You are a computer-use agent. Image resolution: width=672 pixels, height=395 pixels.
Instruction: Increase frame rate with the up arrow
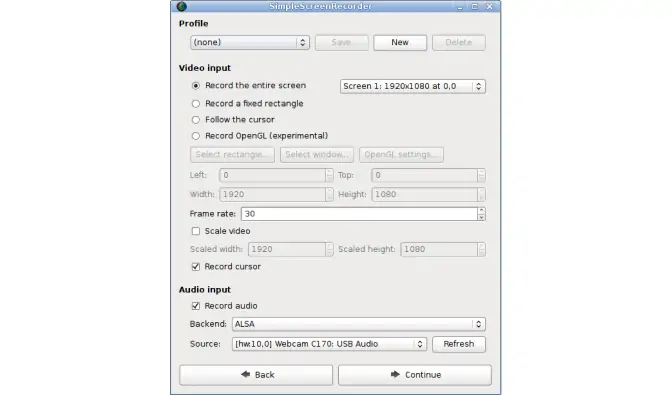point(481,210)
